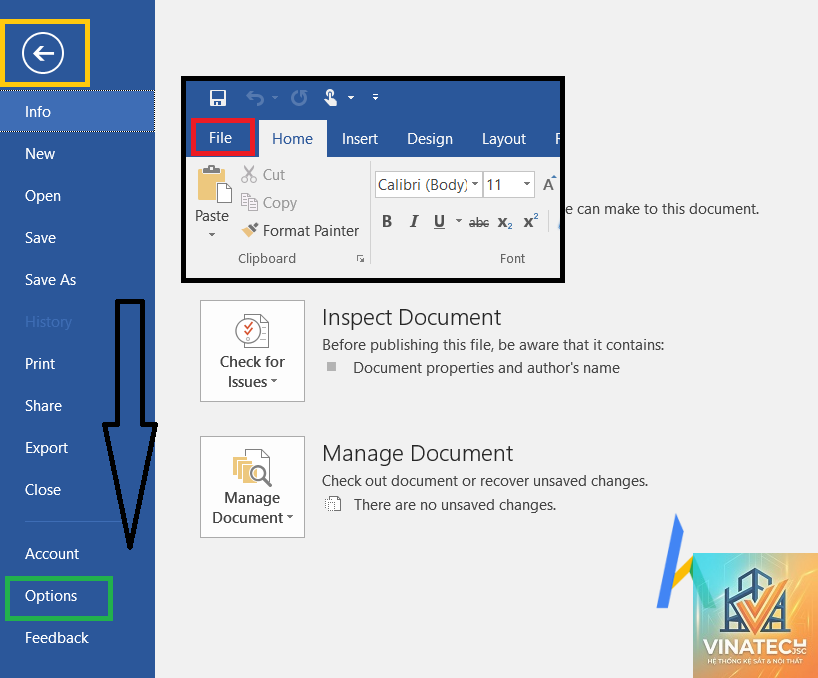This screenshot has height=678, width=818.
Task: Click the Paste clipboard icon
Action: (214, 184)
